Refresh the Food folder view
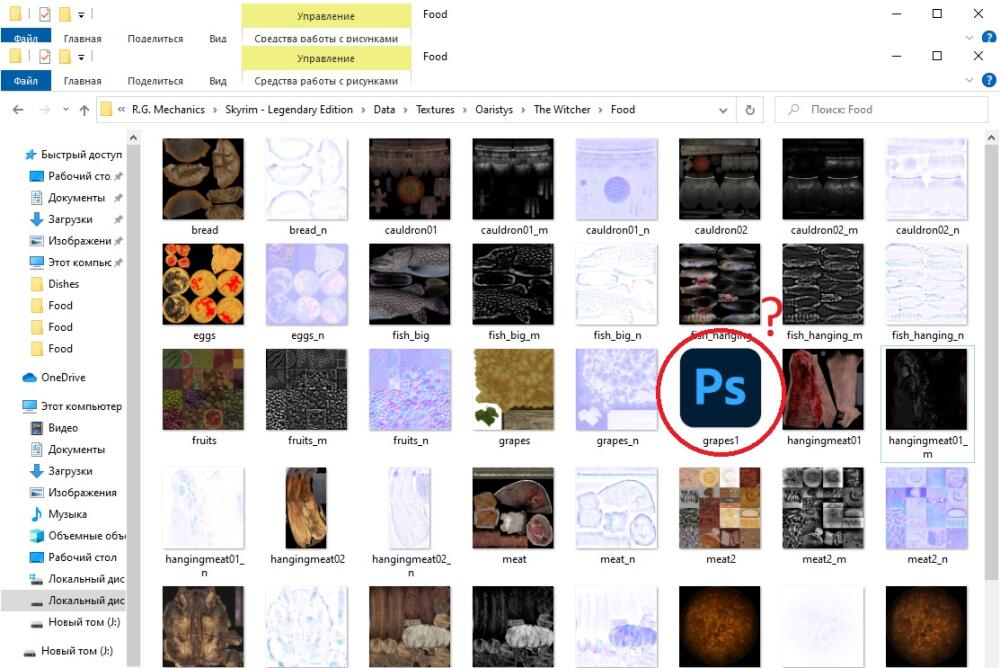The height and width of the screenshot is (668, 1000). (750, 110)
